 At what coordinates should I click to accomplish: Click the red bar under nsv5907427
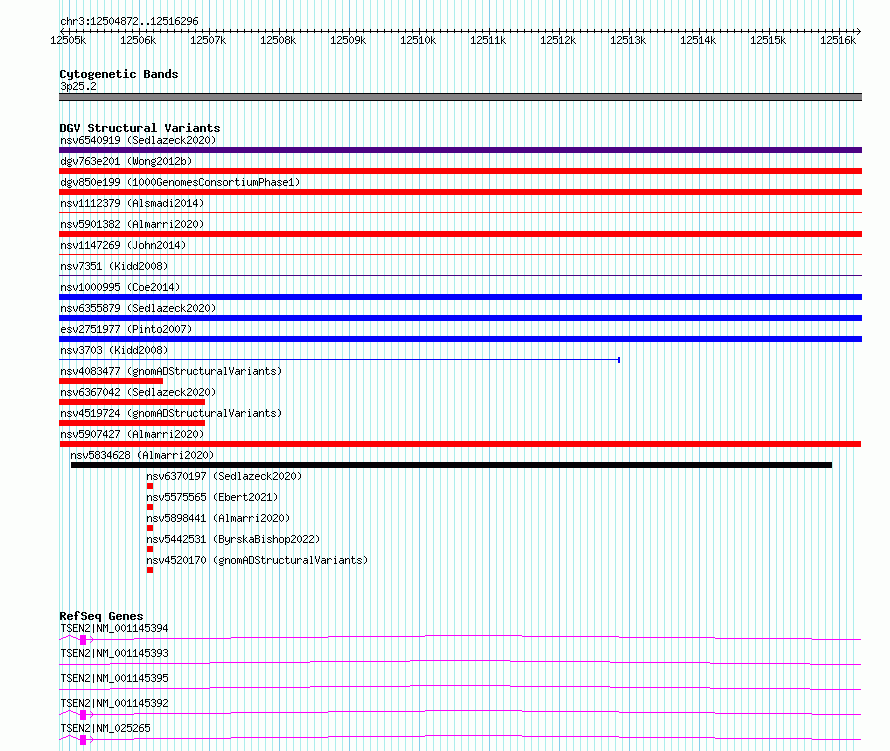[x=460, y=444]
